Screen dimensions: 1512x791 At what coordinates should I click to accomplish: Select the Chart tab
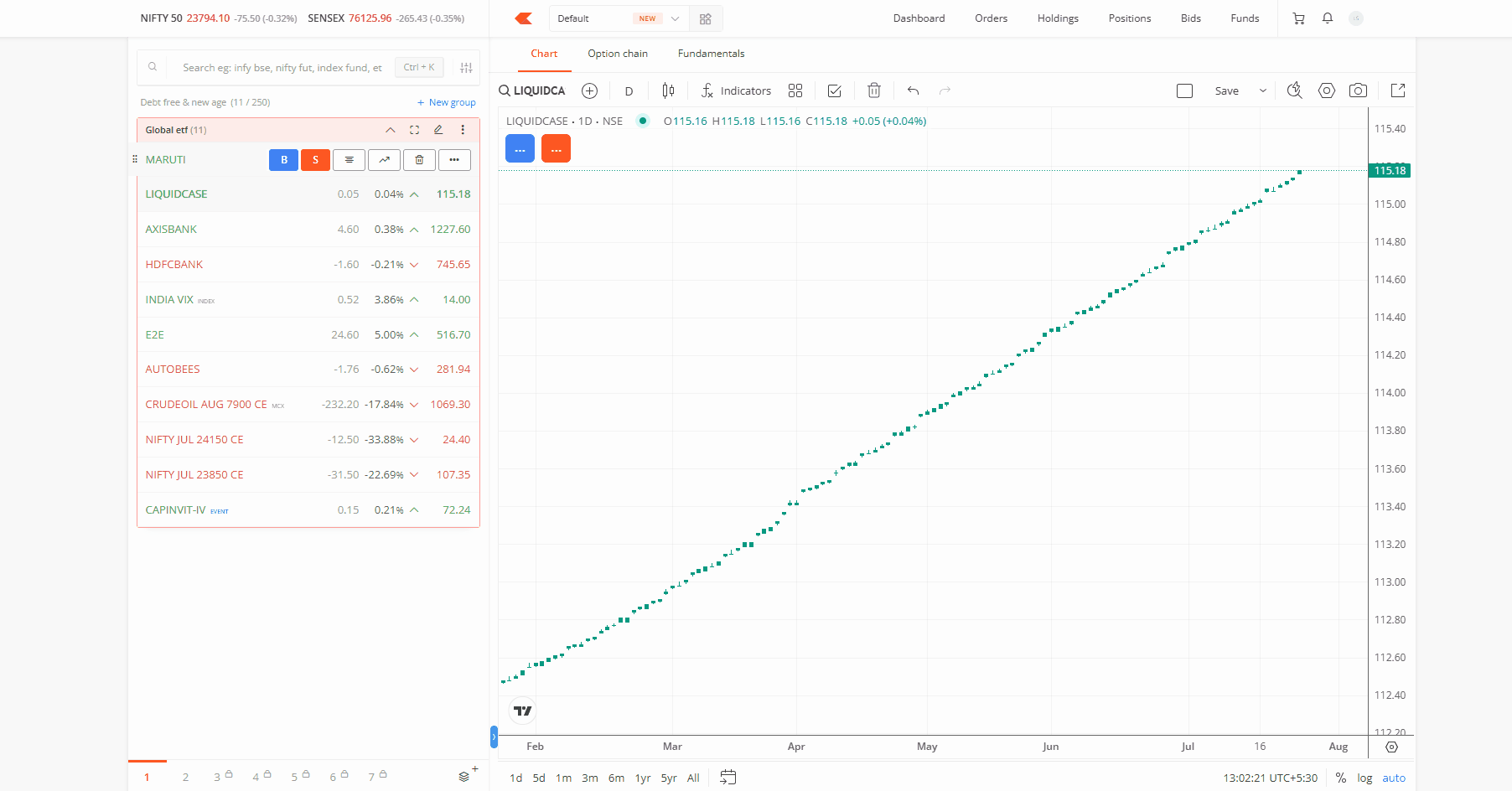pyautogui.click(x=544, y=54)
